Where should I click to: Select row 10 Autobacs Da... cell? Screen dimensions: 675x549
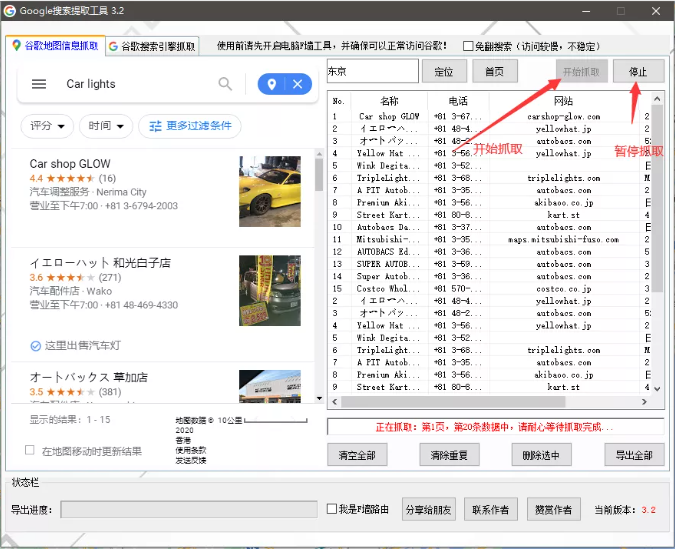389,227
